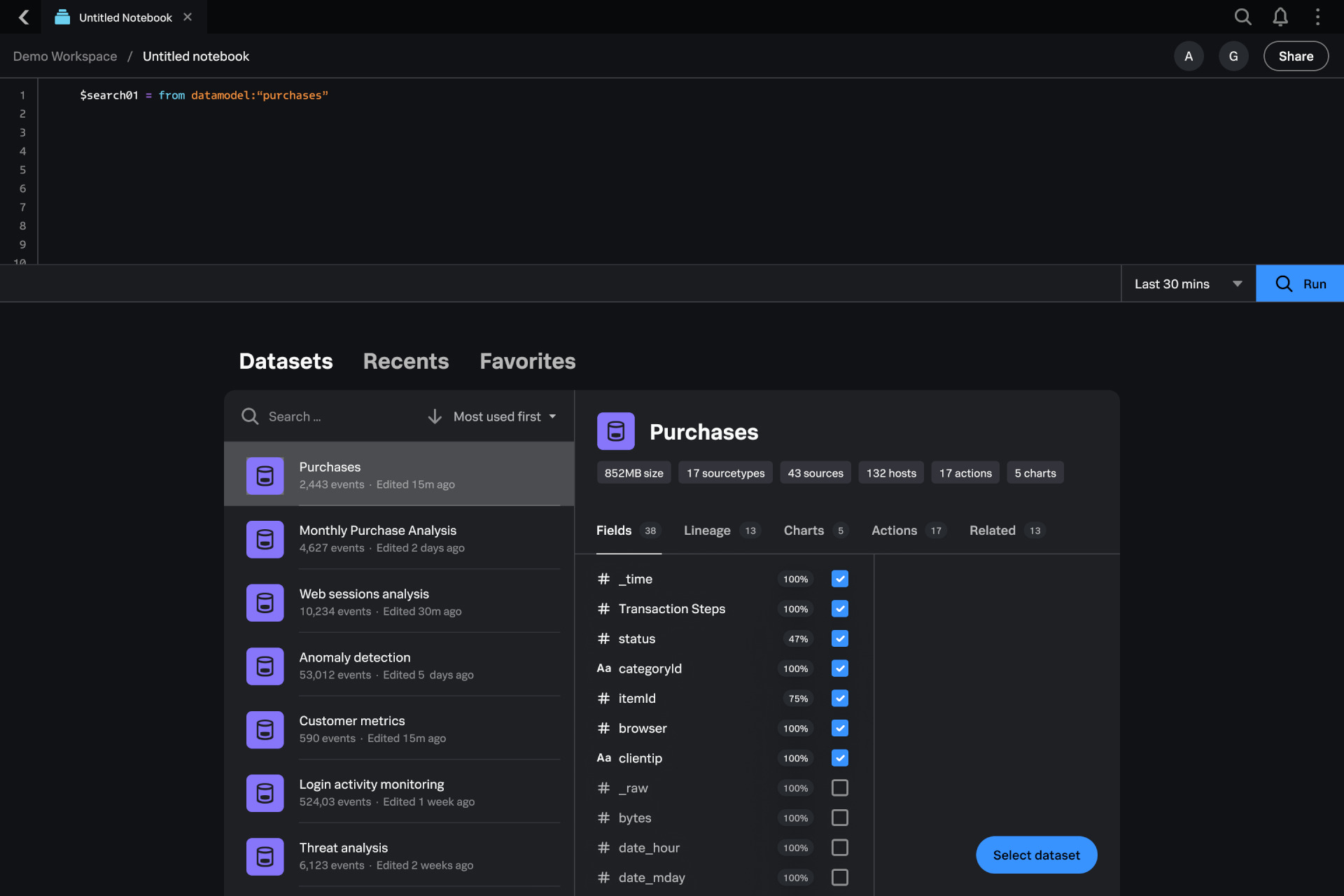Screen dimensions: 1344x896
Task: Enable the _raw field checkbox
Action: (x=839, y=787)
